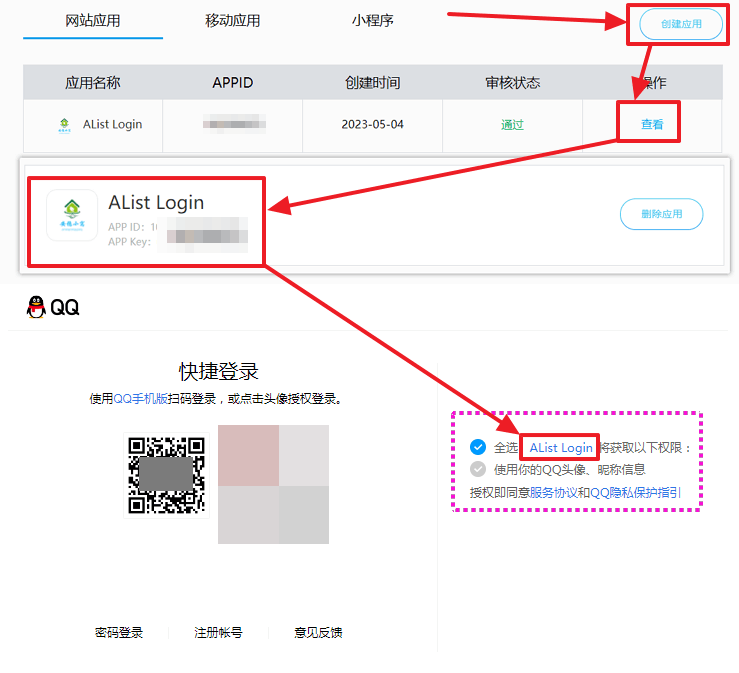The height and width of the screenshot is (673, 739).
Task: Click the AList Login link in the permissions box
Action: pos(561,448)
